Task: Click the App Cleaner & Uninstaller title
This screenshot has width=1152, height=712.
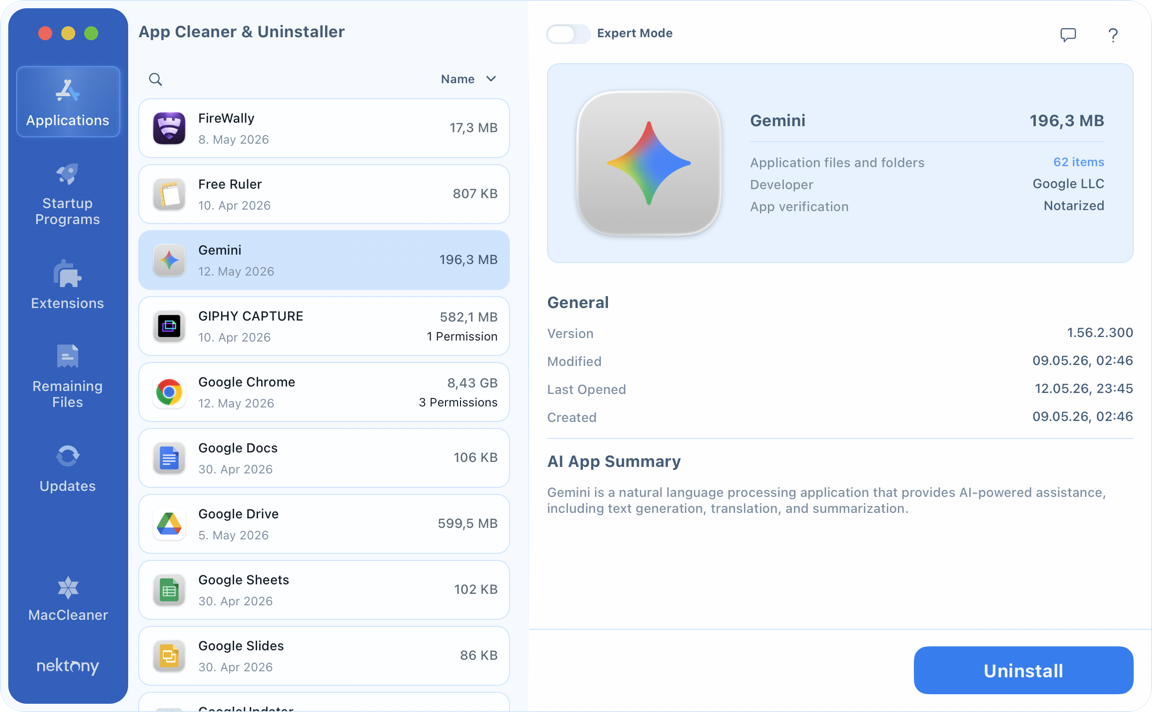Action: coord(242,32)
